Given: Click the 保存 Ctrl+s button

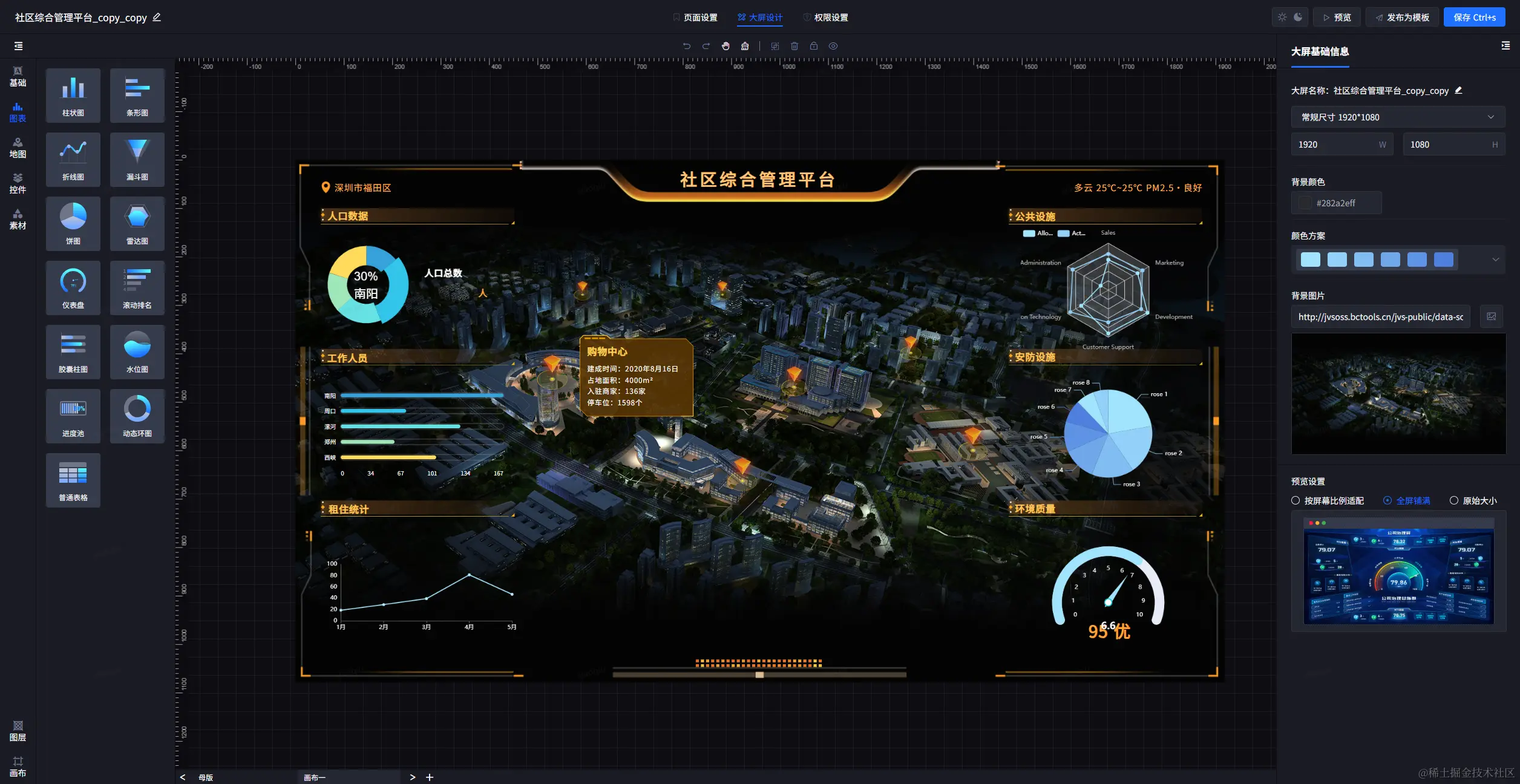Looking at the screenshot, I should (x=1474, y=18).
